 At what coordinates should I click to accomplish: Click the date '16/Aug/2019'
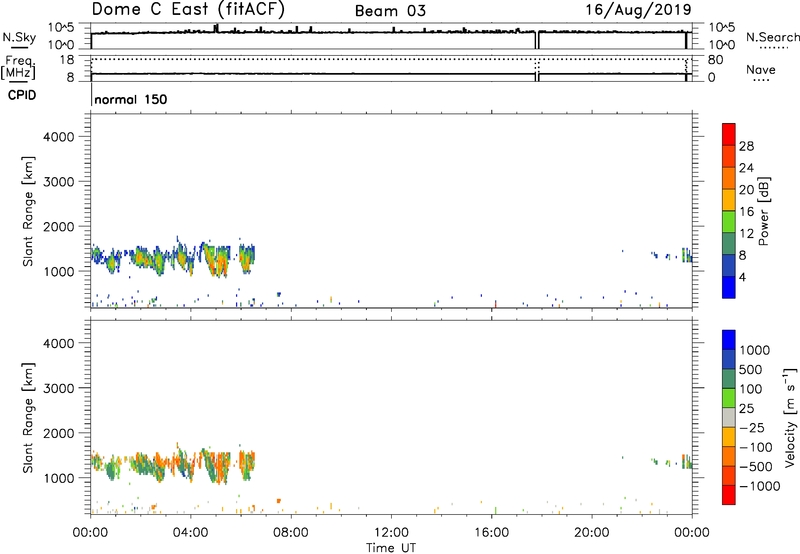click(x=638, y=10)
